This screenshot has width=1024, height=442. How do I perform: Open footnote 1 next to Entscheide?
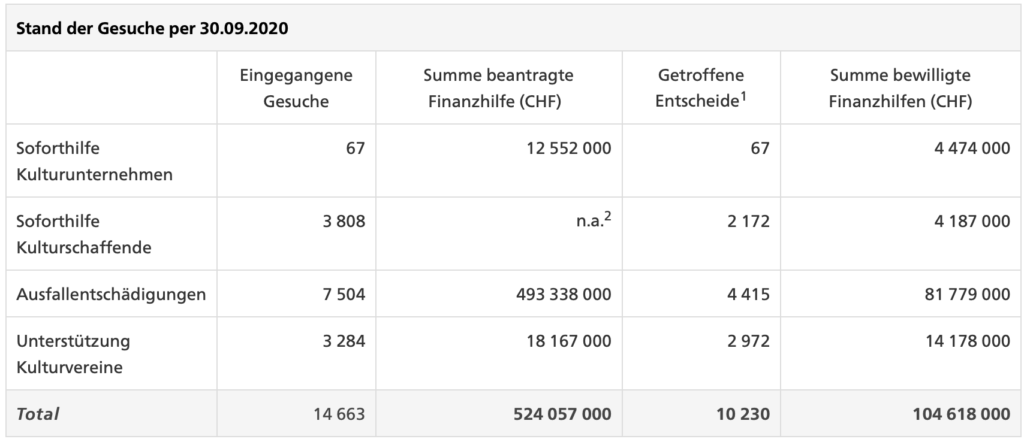[746, 96]
